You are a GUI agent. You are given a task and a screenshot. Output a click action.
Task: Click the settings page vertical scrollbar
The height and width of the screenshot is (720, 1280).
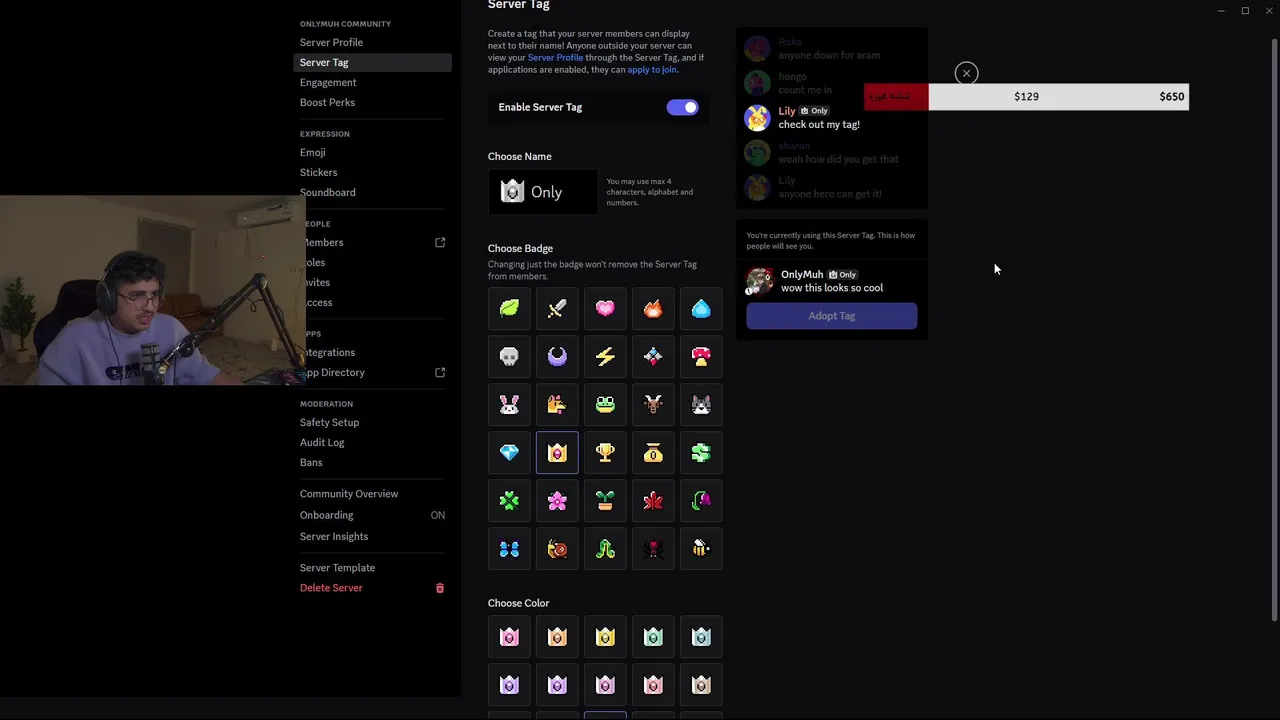(1274, 330)
